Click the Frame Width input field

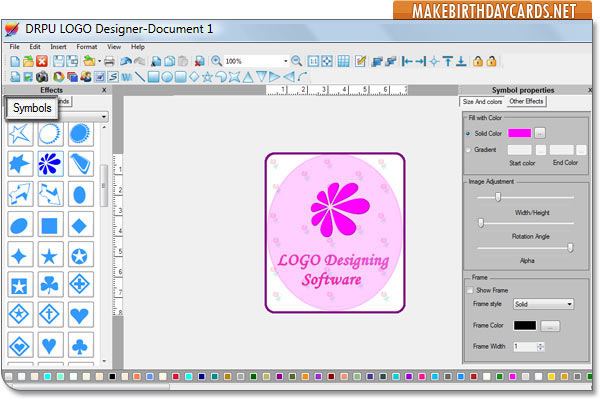tap(525, 347)
